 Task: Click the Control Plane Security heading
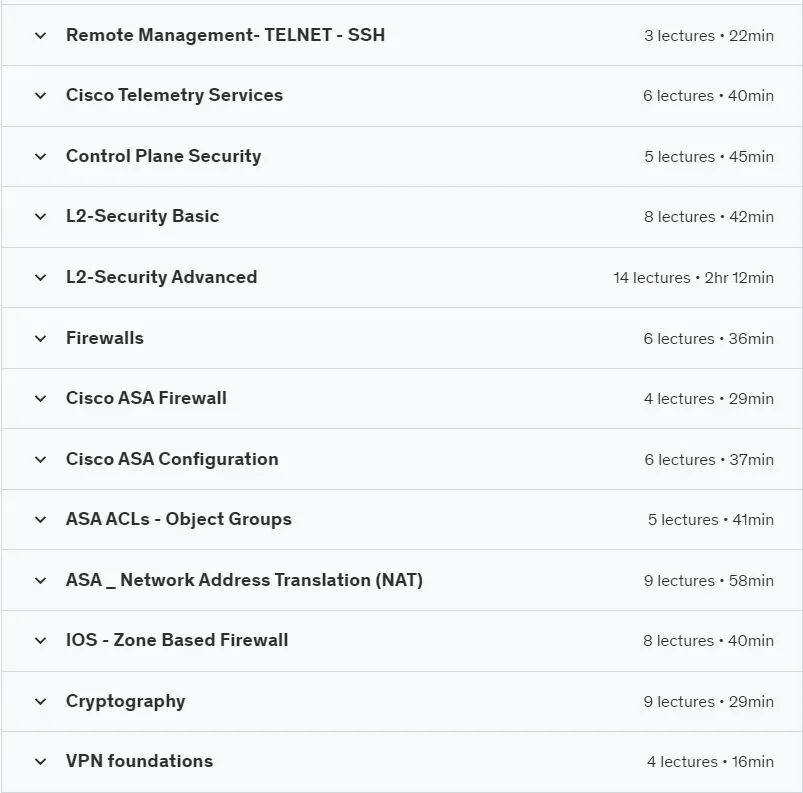coord(164,156)
